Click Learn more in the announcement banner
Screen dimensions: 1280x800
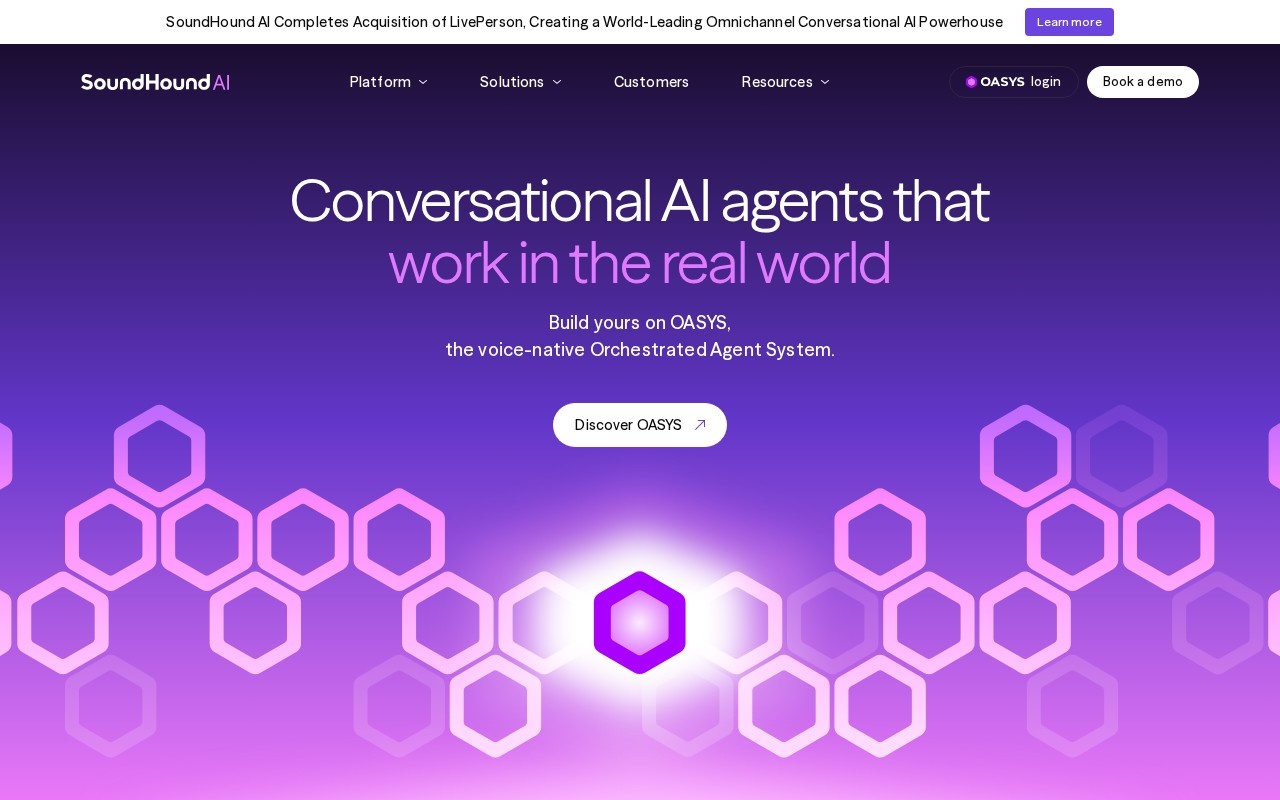[1069, 22]
